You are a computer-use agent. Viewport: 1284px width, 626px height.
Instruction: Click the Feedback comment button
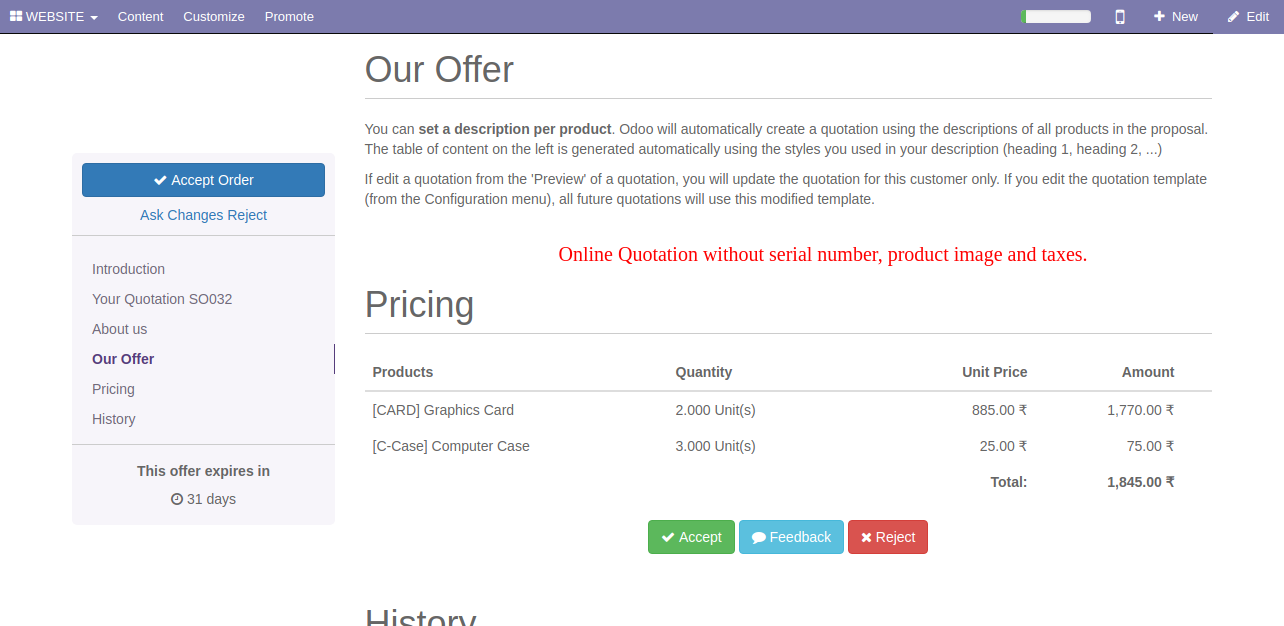791,537
